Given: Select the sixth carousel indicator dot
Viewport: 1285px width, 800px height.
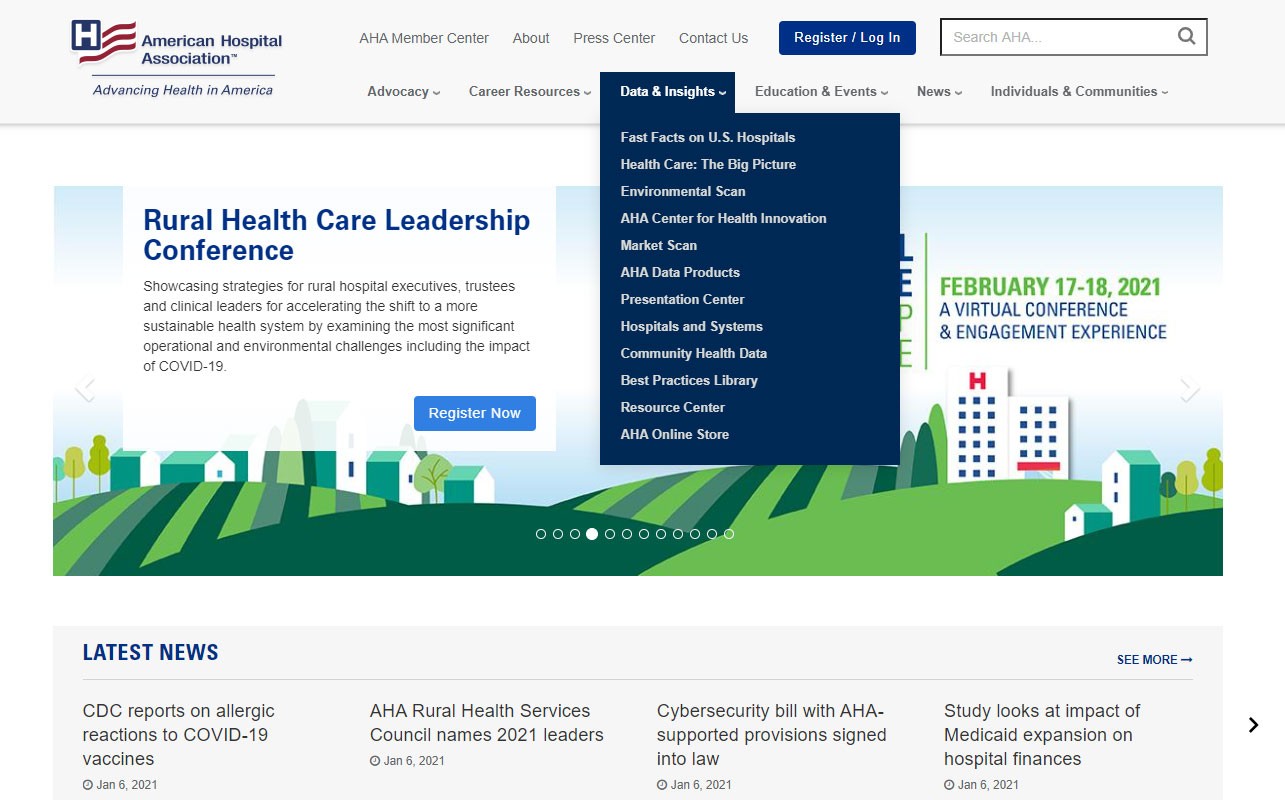Looking at the screenshot, I should [627, 534].
